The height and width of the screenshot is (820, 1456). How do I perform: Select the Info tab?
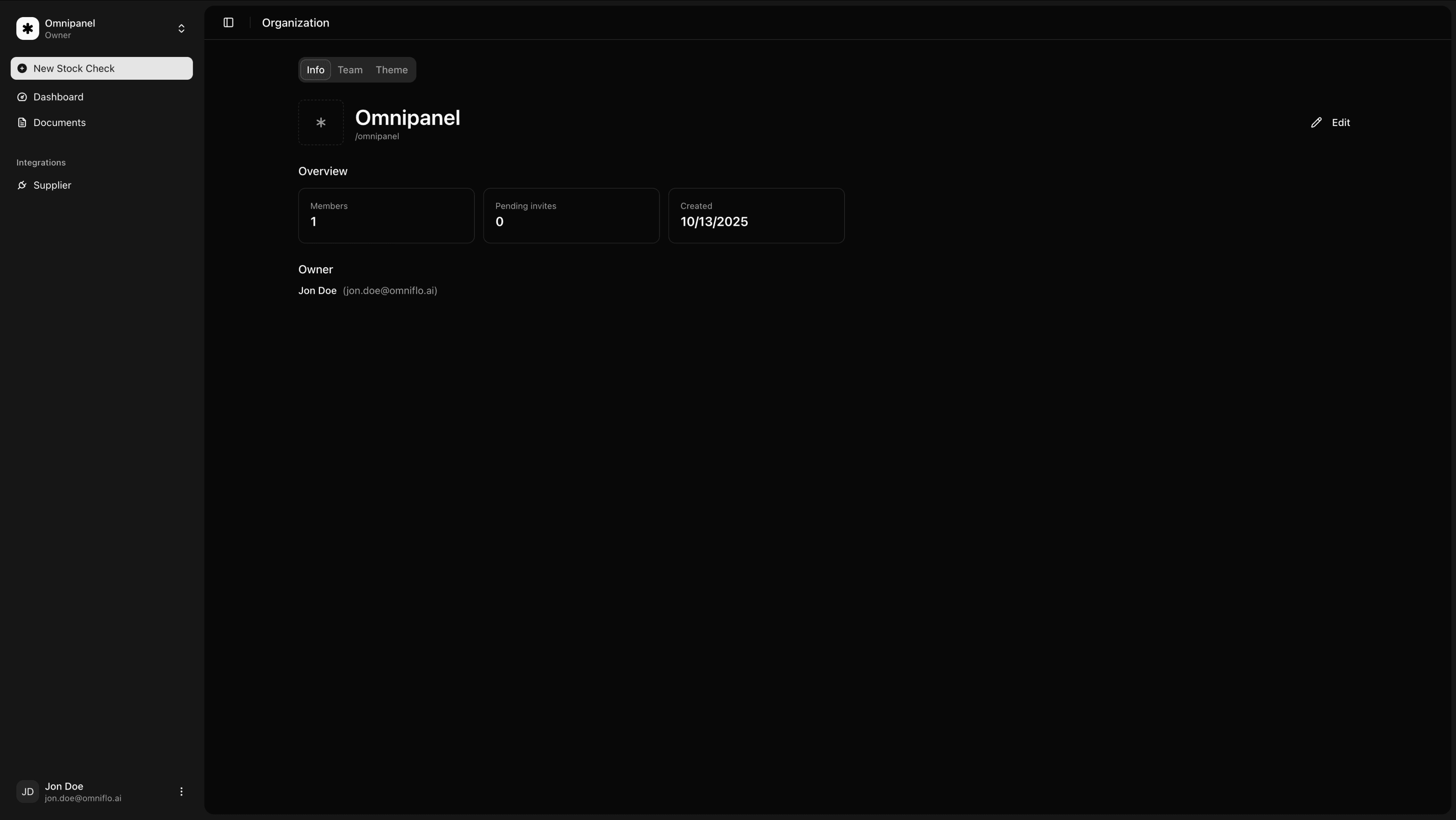(x=315, y=70)
